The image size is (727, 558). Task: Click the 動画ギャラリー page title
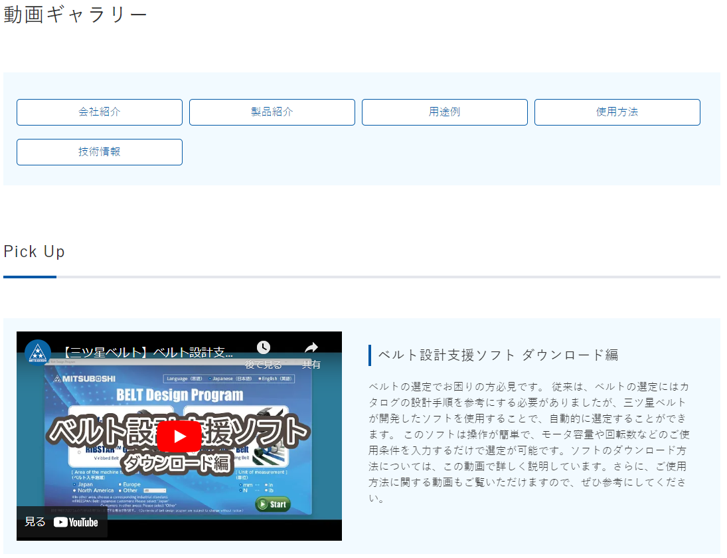75,15
